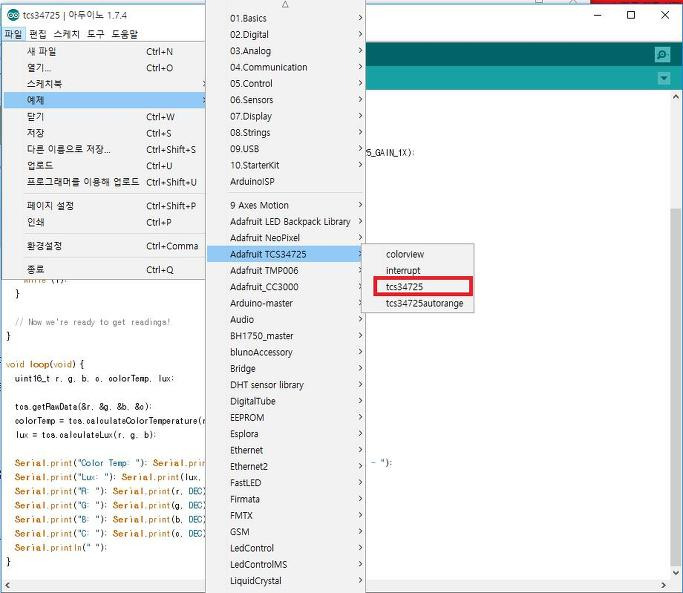Image resolution: width=683 pixels, height=593 pixels.
Task: Open BH1750_master examples
Action: pyautogui.click(x=286, y=336)
